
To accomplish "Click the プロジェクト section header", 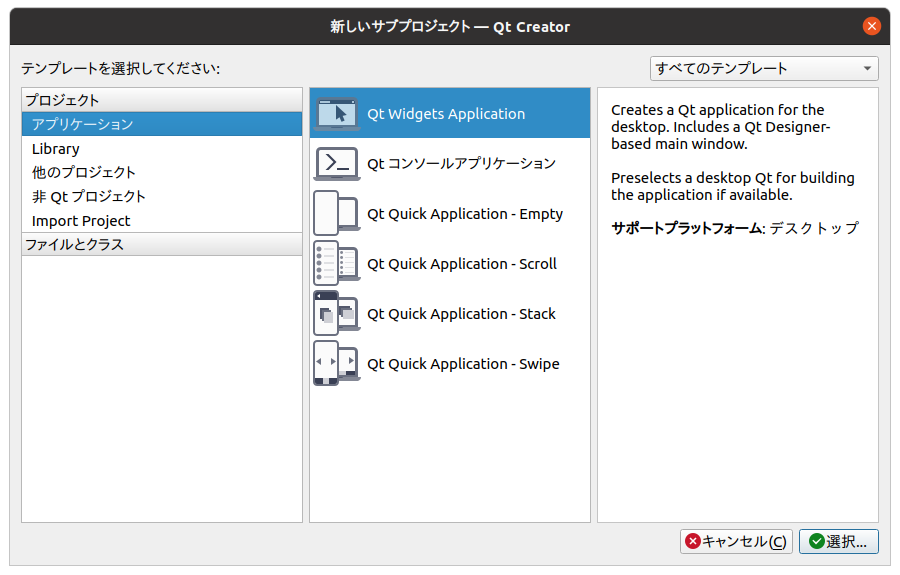I will [x=162, y=100].
